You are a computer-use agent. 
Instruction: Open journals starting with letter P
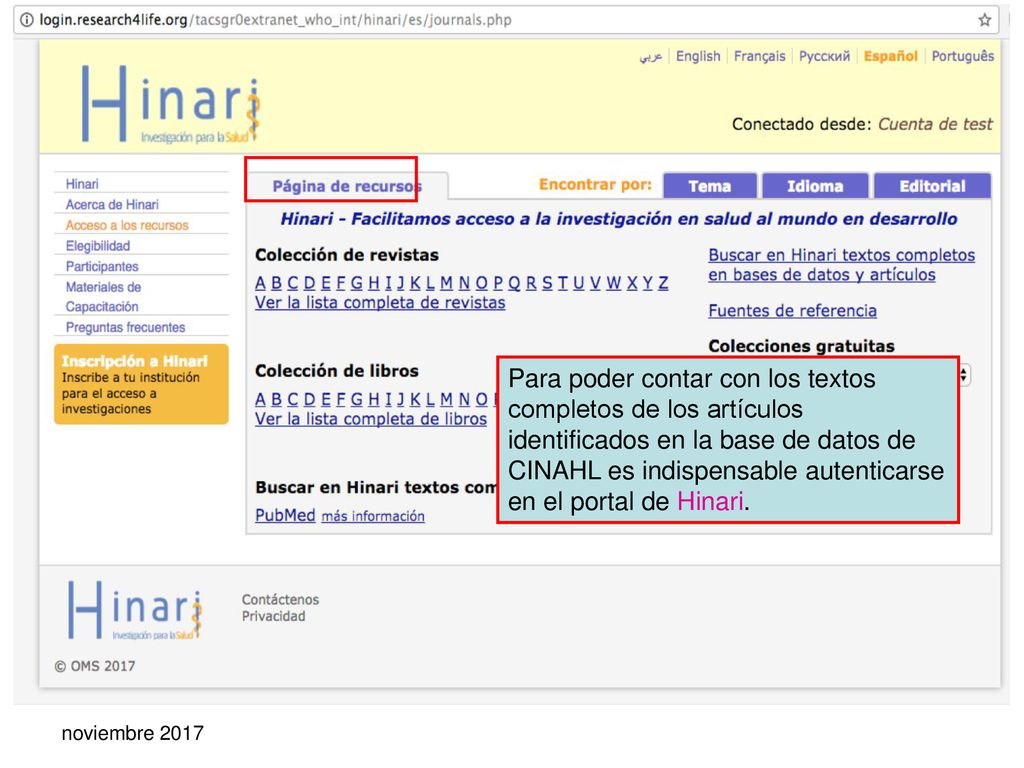[x=498, y=283]
